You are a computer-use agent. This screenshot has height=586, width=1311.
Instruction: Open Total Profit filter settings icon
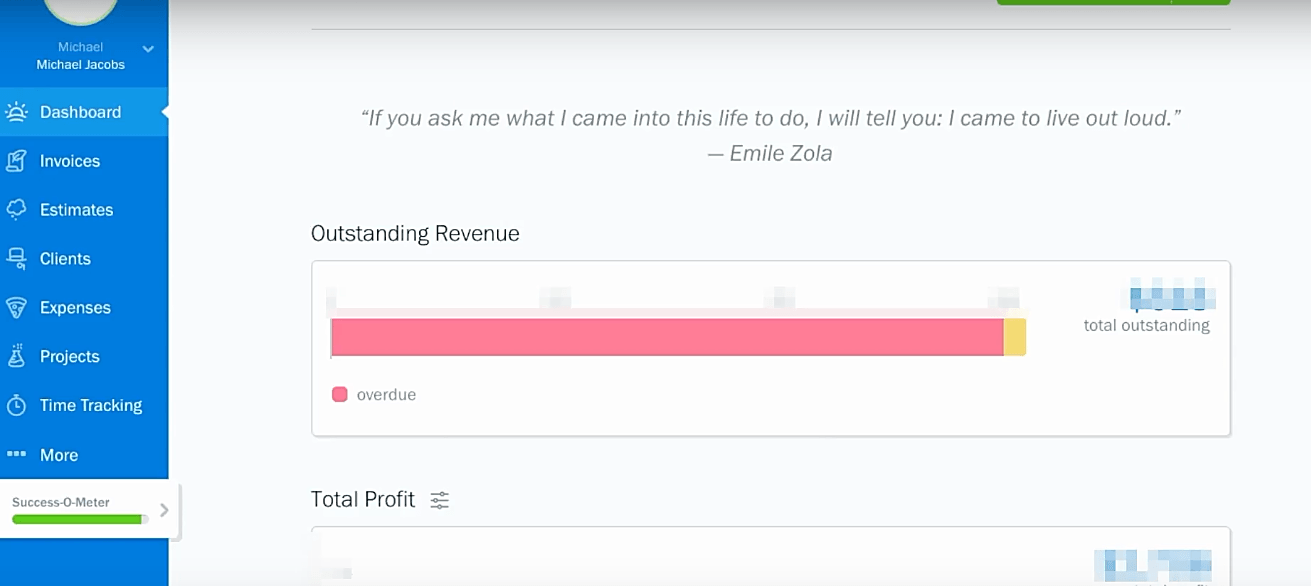tap(440, 500)
